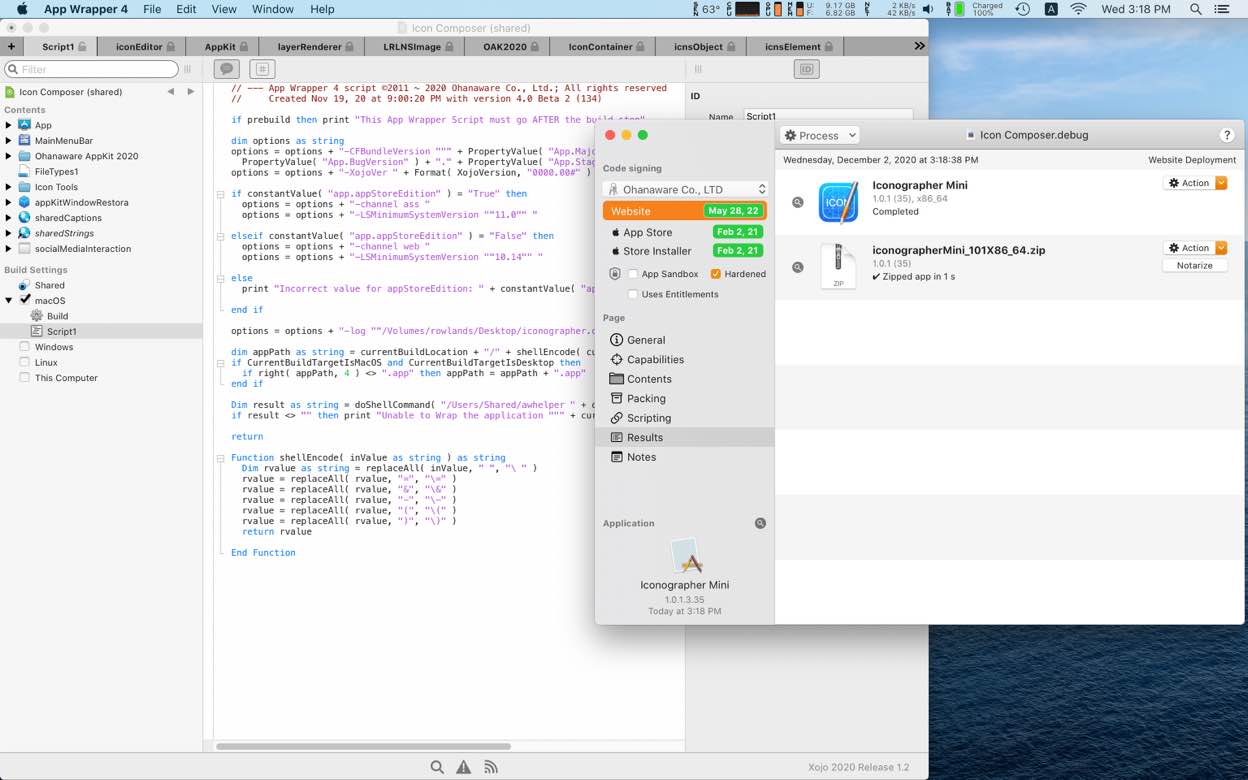Expand the App item in Contents tree
This screenshot has height=780, width=1248.
click(x=9, y=125)
